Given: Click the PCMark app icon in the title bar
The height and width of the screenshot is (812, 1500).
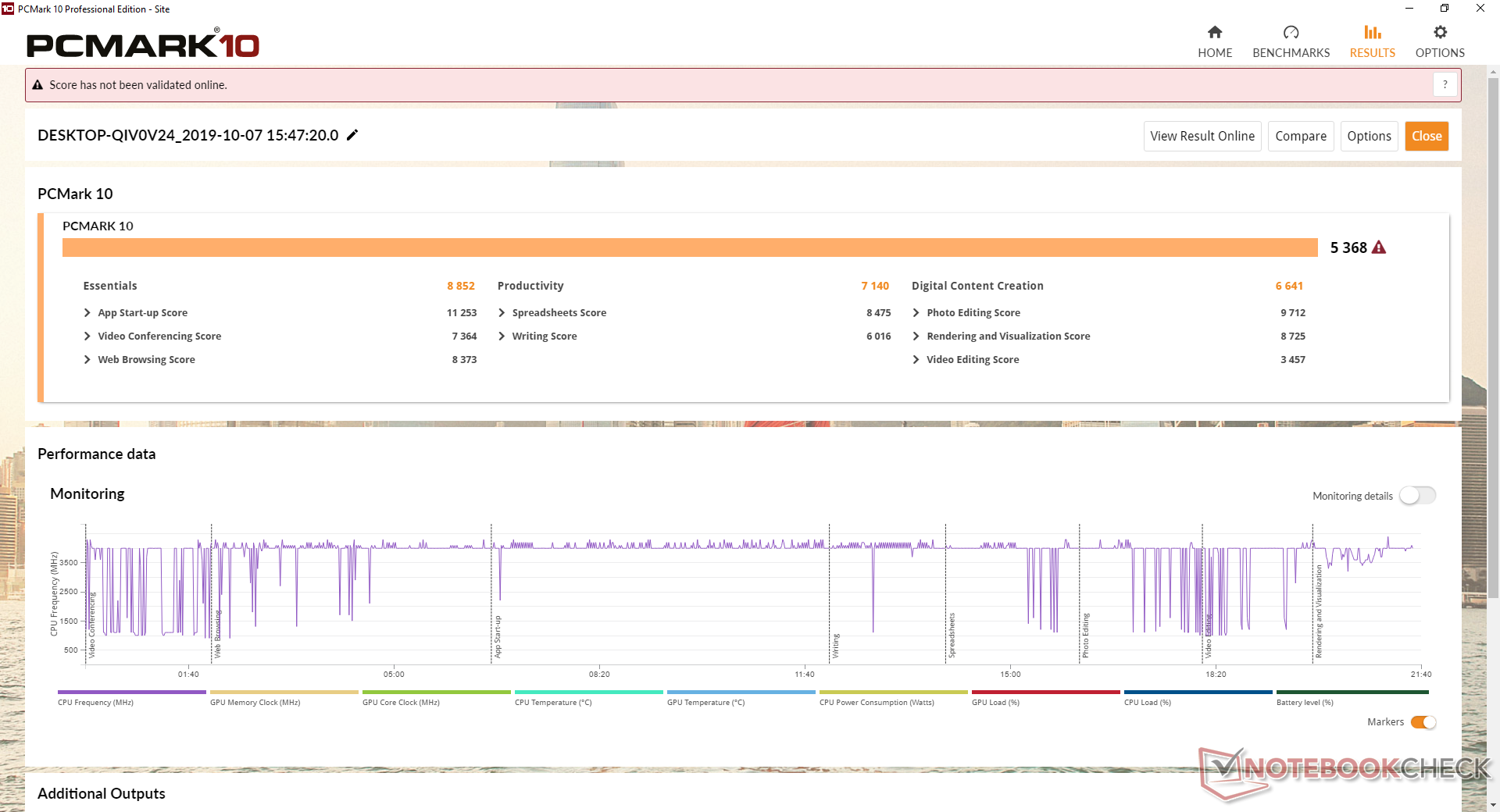Looking at the screenshot, I should [8, 9].
